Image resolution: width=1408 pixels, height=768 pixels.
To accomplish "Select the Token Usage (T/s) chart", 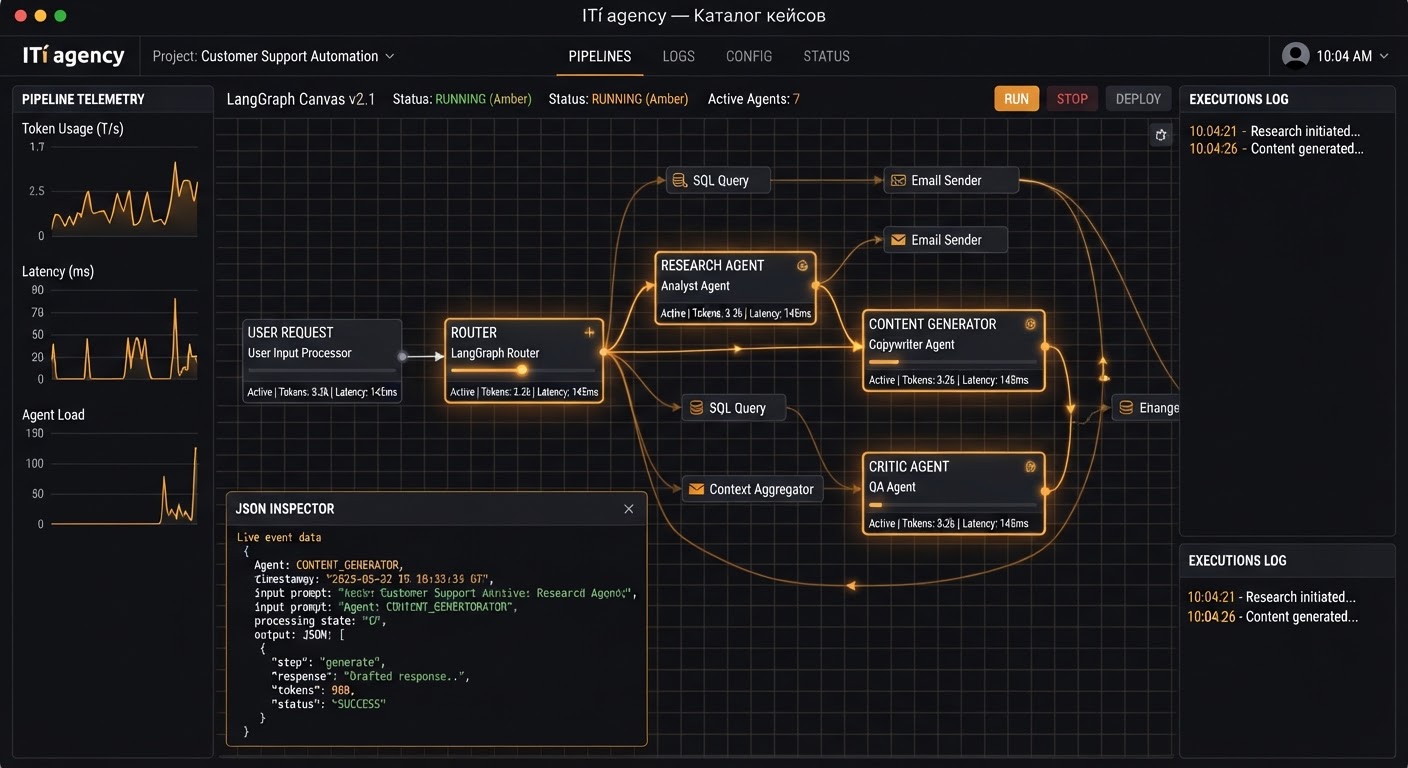I will point(110,192).
